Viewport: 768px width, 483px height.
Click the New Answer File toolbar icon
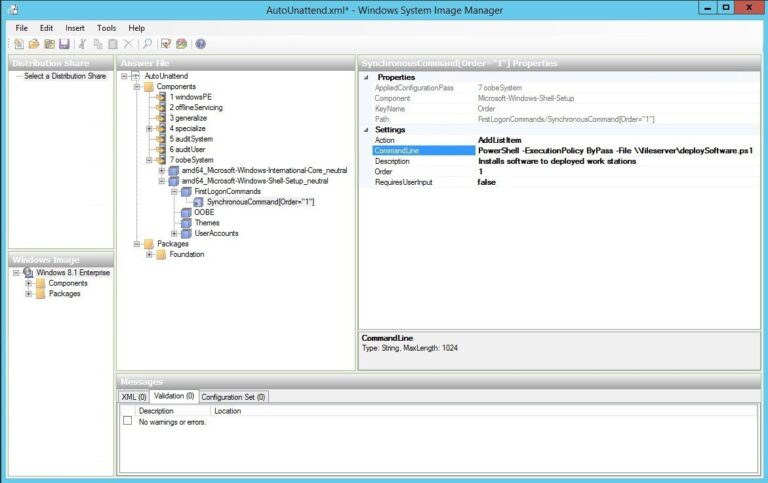19,44
